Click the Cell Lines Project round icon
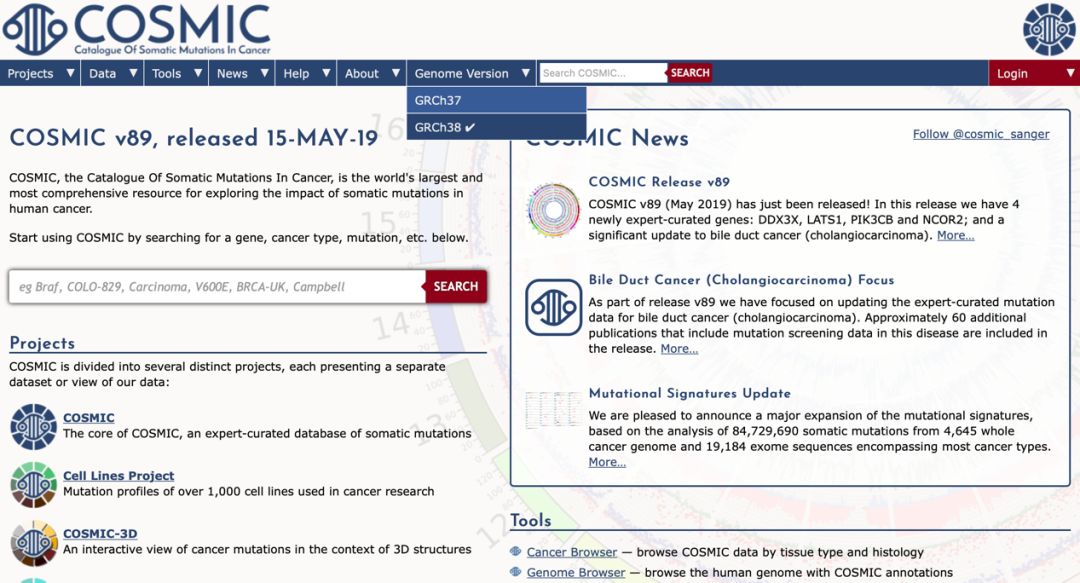The width and height of the screenshot is (1080, 583). click(x=34, y=484)
